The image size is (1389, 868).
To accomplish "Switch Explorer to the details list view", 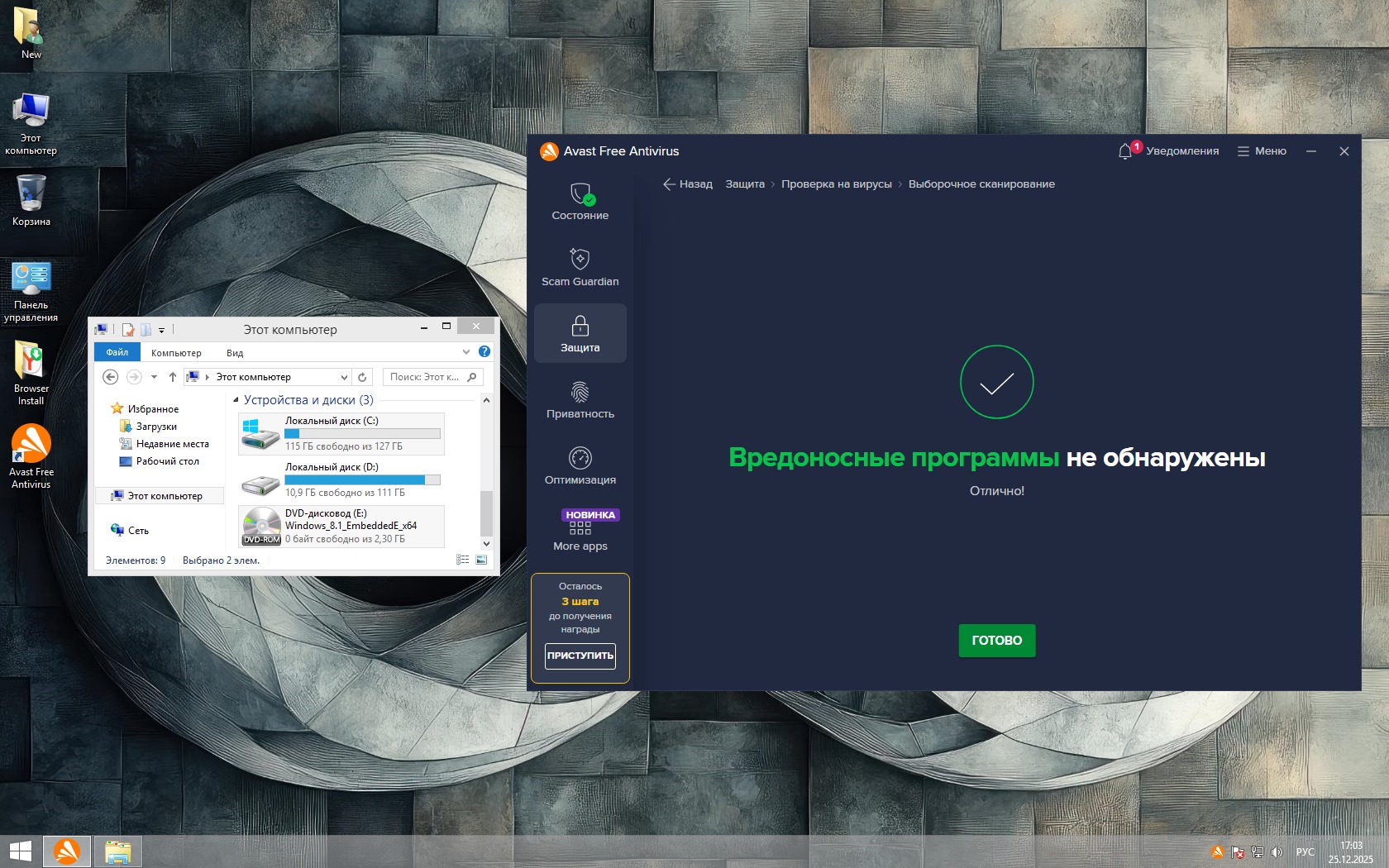I will 462,560.
